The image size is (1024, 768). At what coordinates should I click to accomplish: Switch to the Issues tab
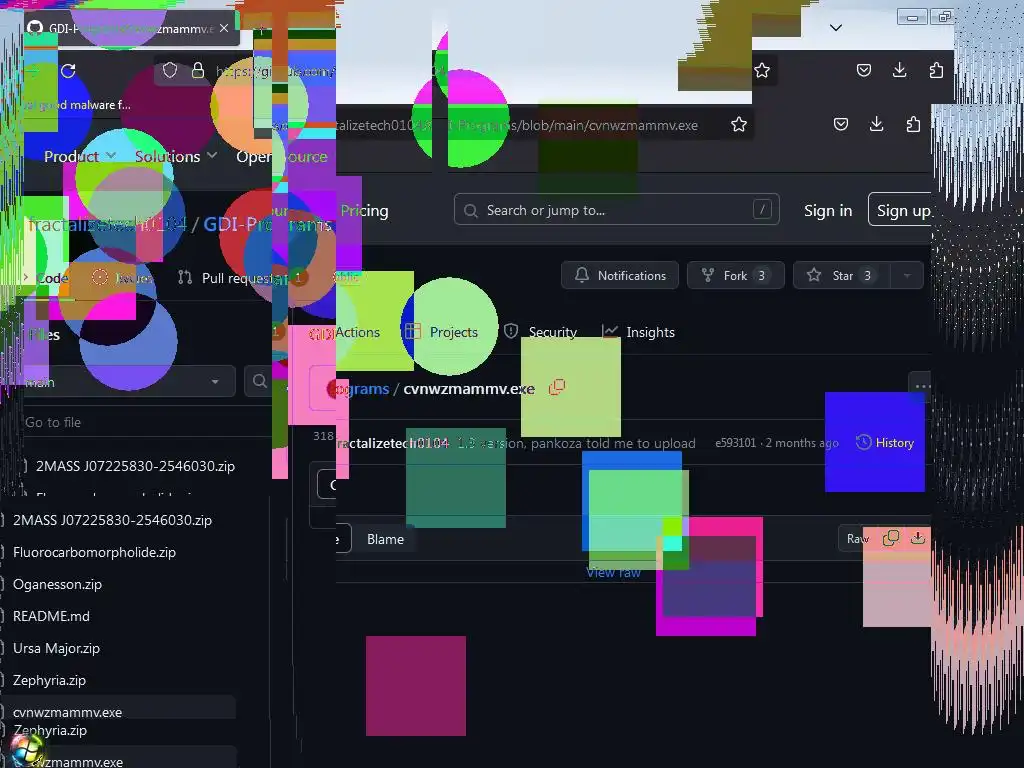point(123,278)
